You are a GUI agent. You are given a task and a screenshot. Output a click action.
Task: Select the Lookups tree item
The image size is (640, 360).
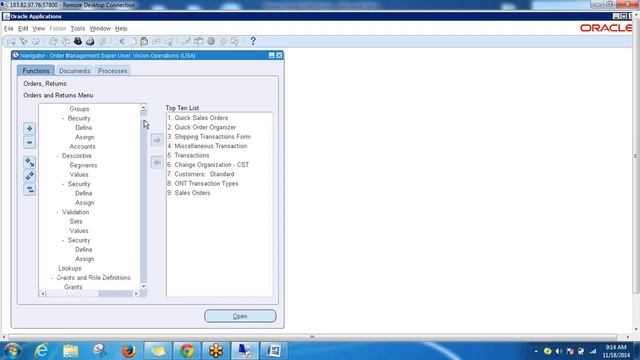pos(70,269)
